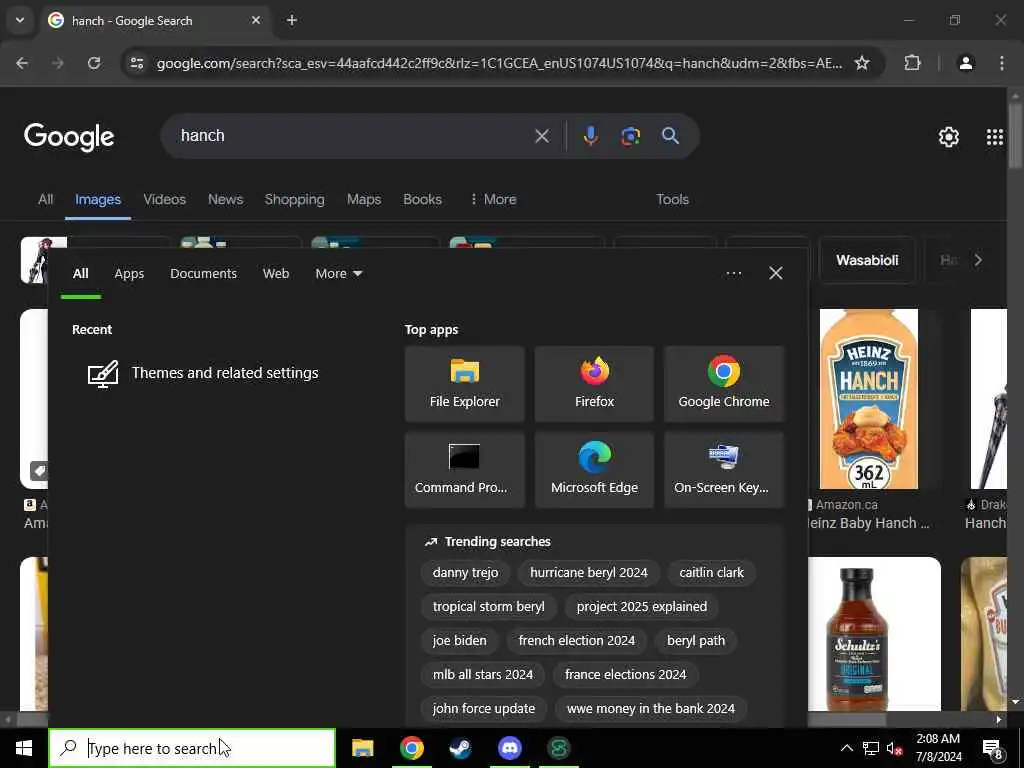Open the Schultz's sauce bottle image
The image size is (1024, 768).
click(874, 633)
